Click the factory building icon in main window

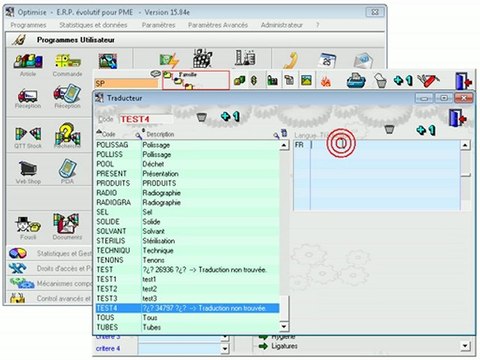click(x=245, y=58)
